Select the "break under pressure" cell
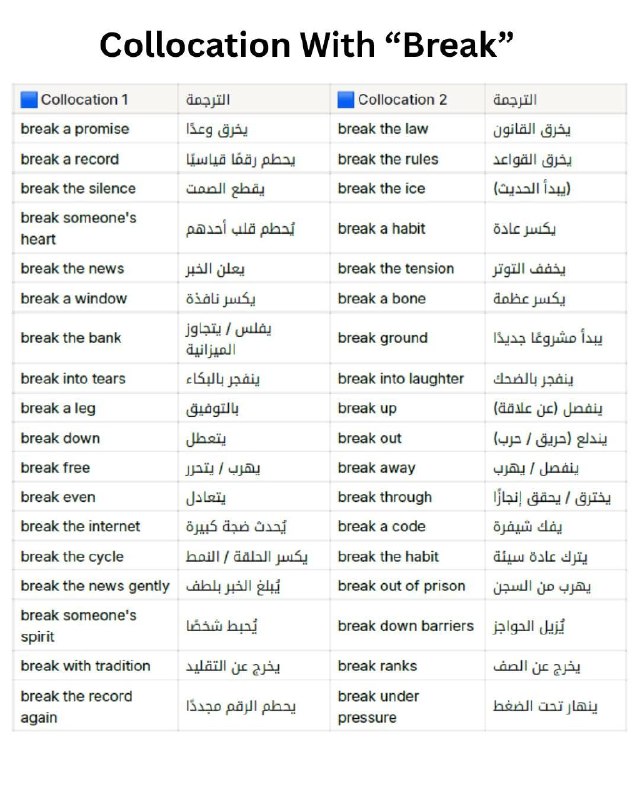 tap(407, 706)
